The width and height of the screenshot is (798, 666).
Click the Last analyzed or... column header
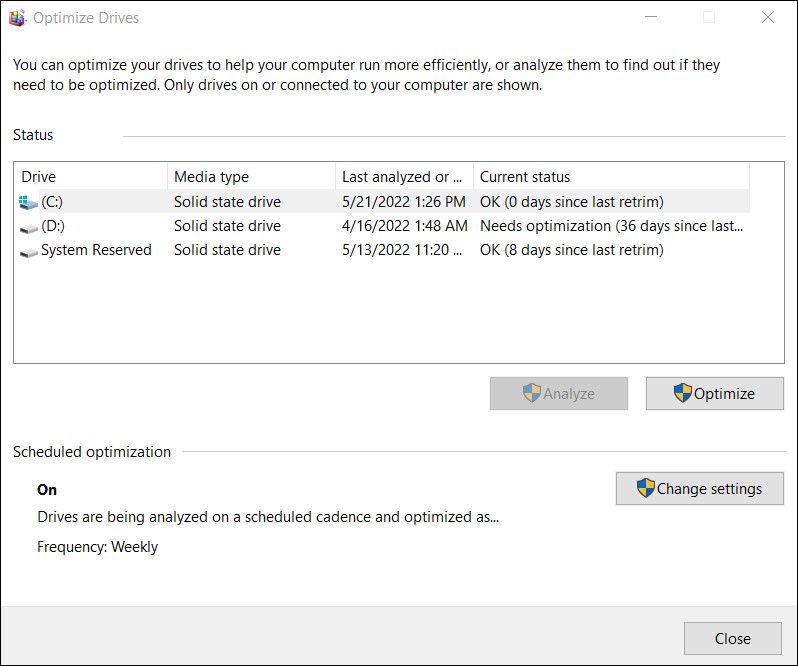(x=402, y=177)
